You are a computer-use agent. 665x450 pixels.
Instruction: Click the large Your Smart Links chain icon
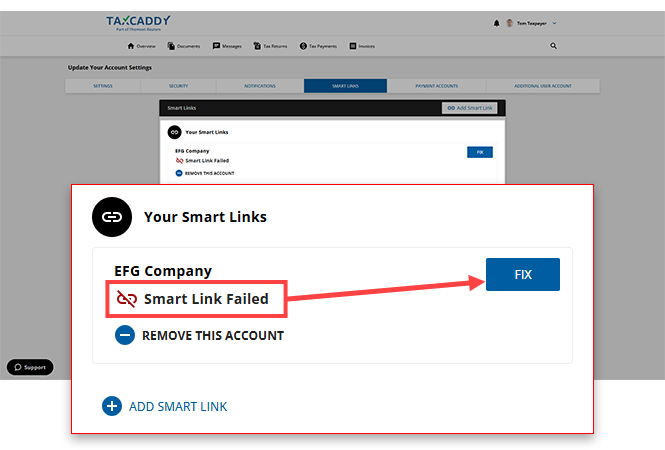[112, 217]
